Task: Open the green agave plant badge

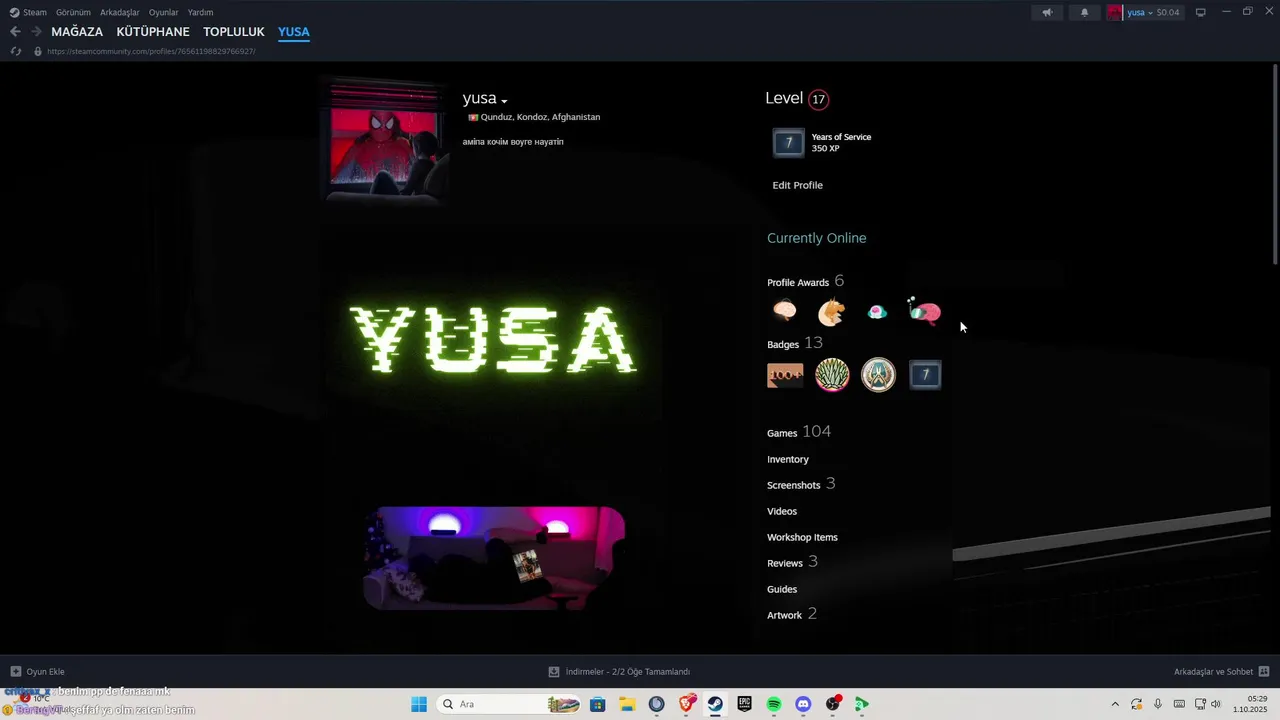Action: click(832, 375)
